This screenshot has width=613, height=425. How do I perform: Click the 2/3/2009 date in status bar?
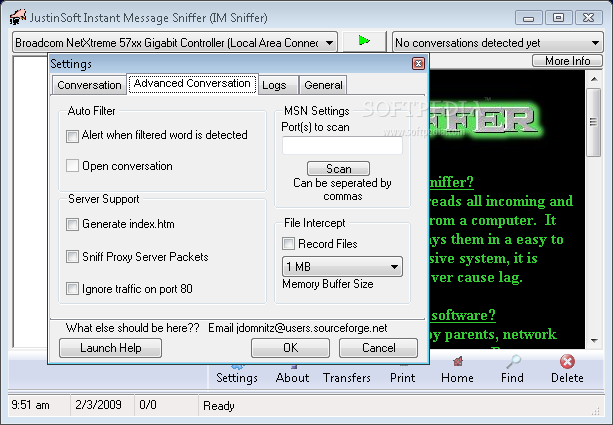98,405
